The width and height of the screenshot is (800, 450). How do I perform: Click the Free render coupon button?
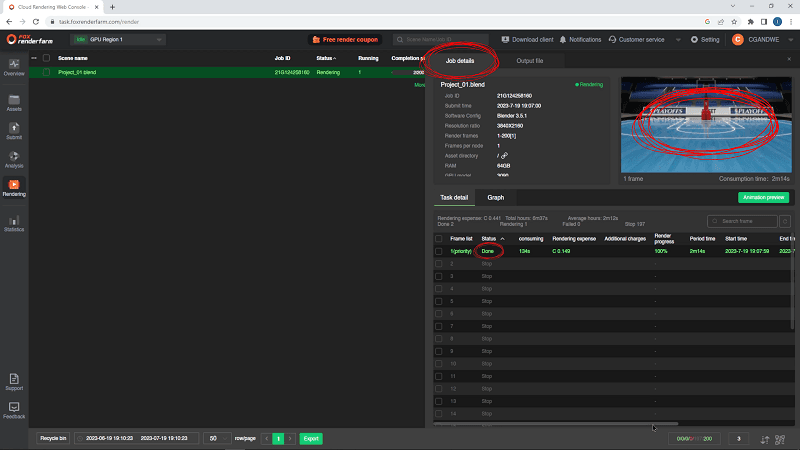tap(345, 39)
